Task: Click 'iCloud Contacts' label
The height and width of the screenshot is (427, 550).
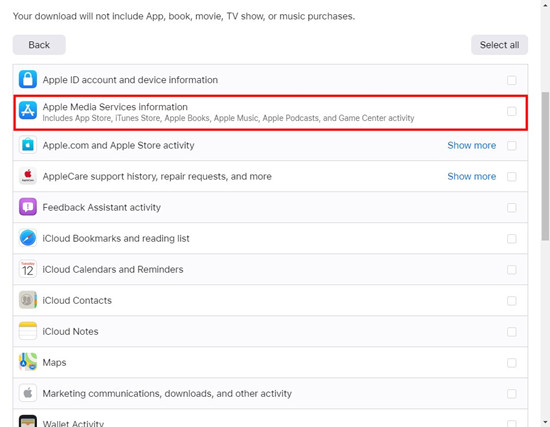Action: tap(77, 300)
